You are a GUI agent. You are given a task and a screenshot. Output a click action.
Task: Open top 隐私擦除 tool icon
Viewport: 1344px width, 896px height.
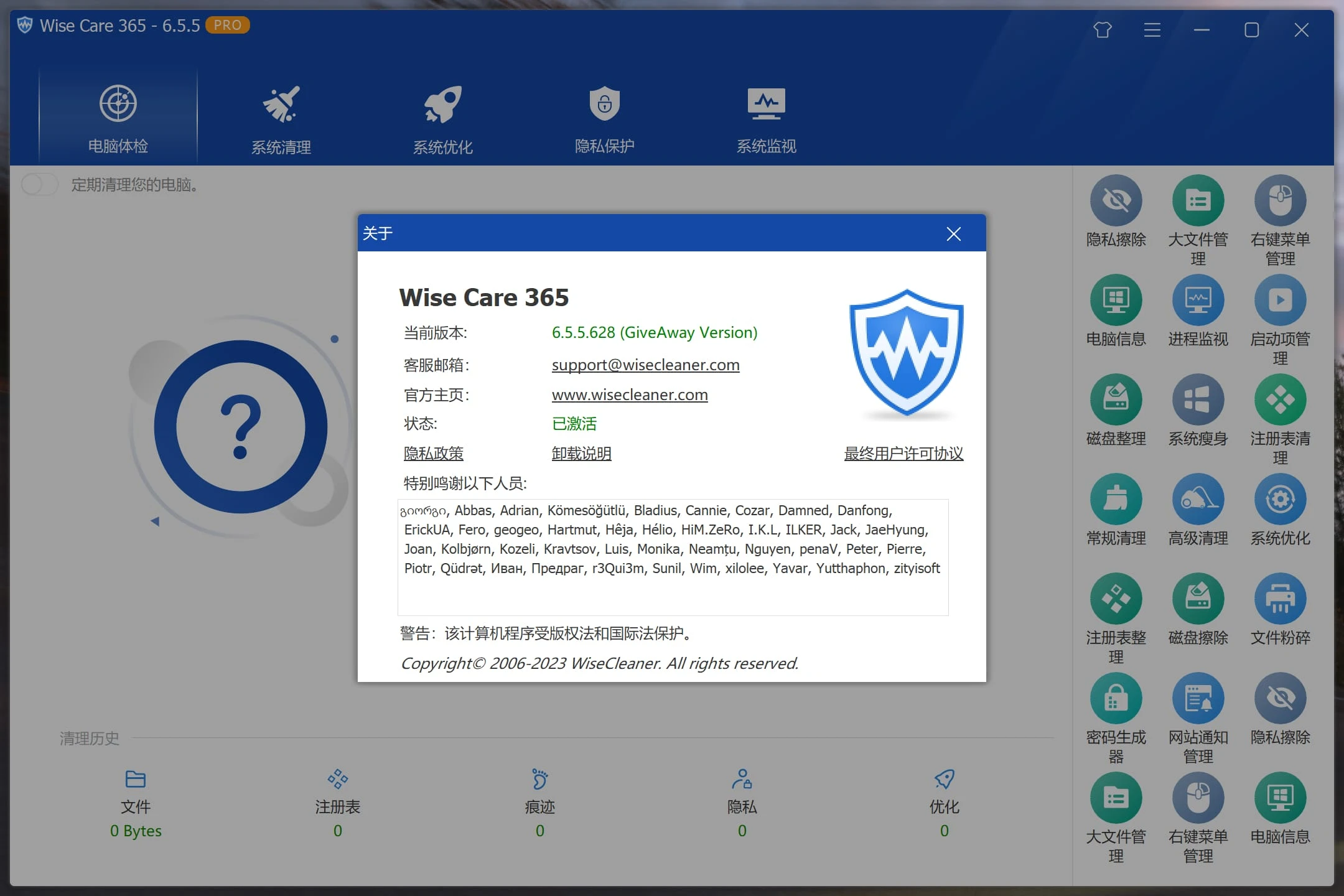[1116, 200]
